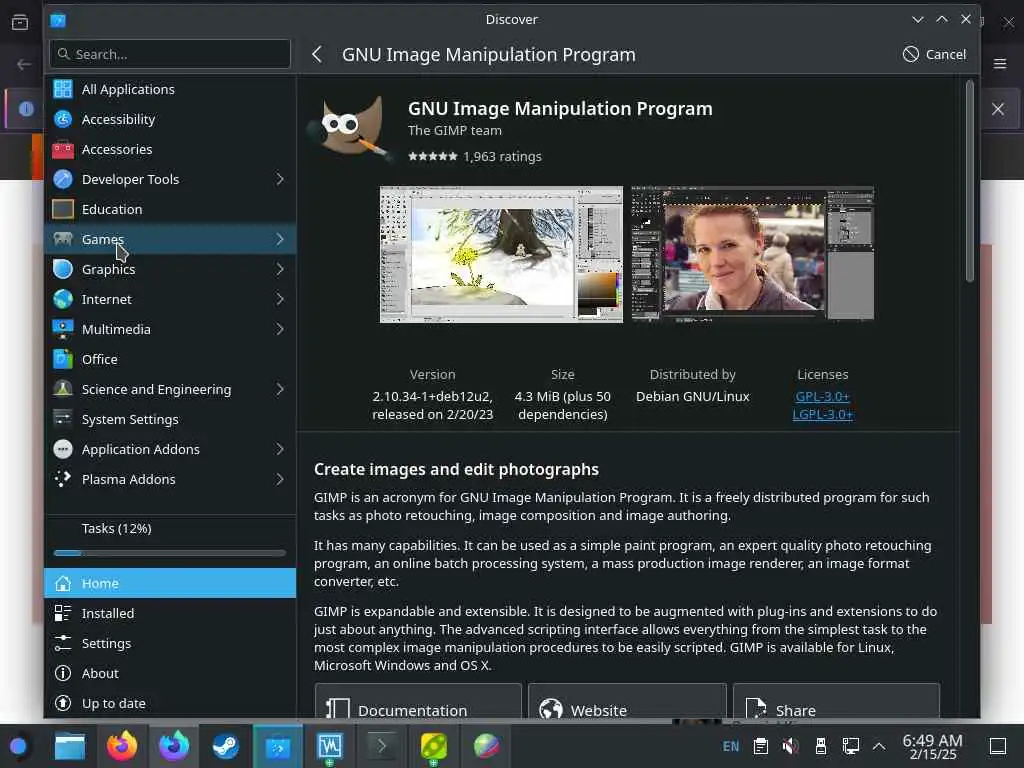Click the System Settings icon
This screenshot has width=1024, height=768.
pyautogui.click(x=63, y=419)
